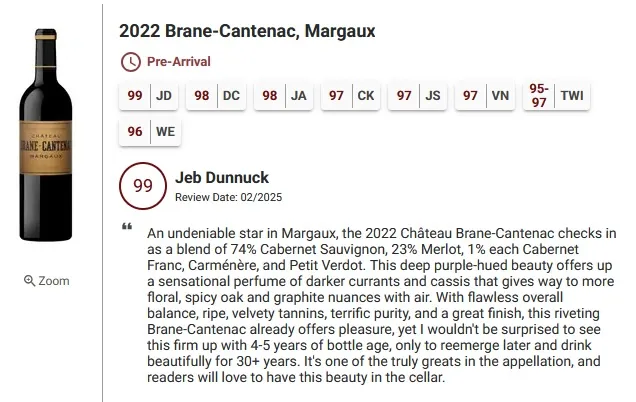Screen dimensions: 636x402
Task: Select the 99 JD score badge
Action: point(149,96)
